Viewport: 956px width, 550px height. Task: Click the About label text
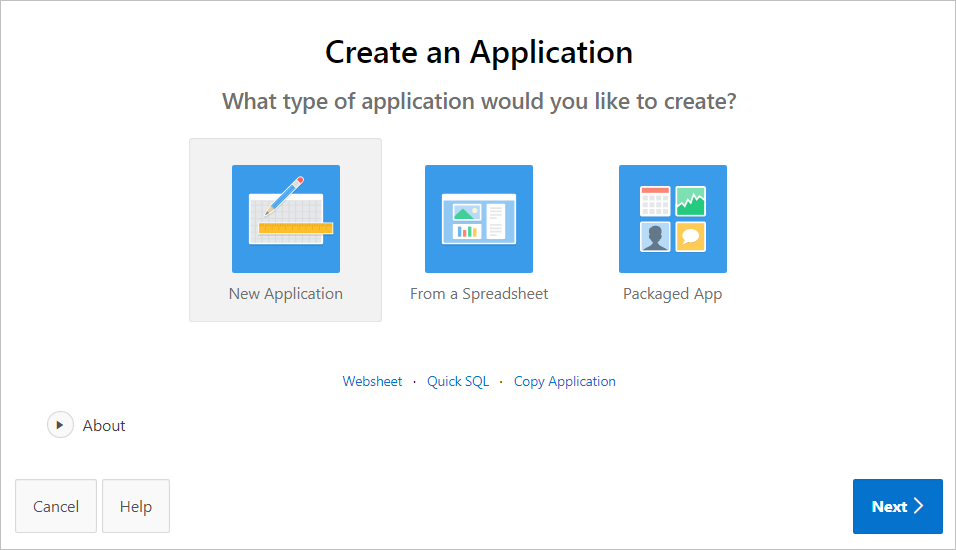point(104,426)
